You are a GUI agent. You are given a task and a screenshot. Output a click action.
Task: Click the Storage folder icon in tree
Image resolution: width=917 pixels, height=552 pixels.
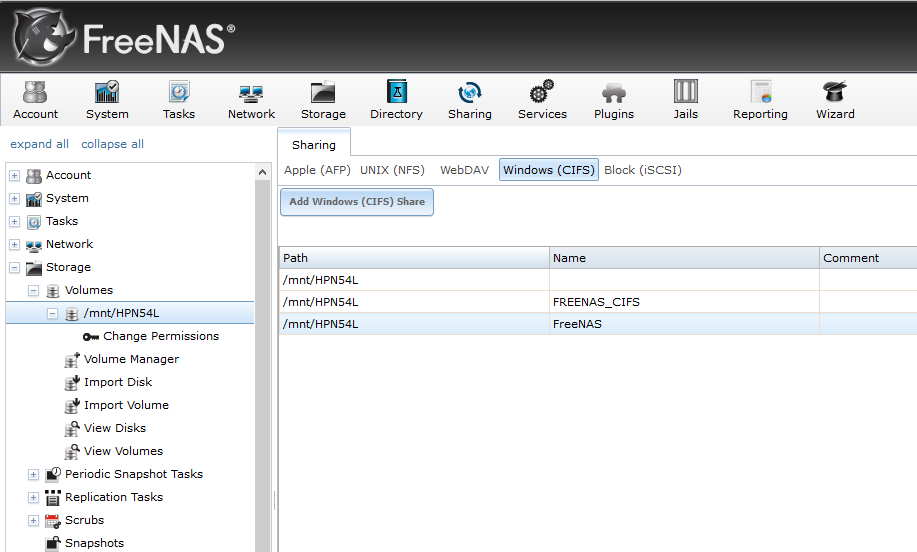tap(34, 268)
